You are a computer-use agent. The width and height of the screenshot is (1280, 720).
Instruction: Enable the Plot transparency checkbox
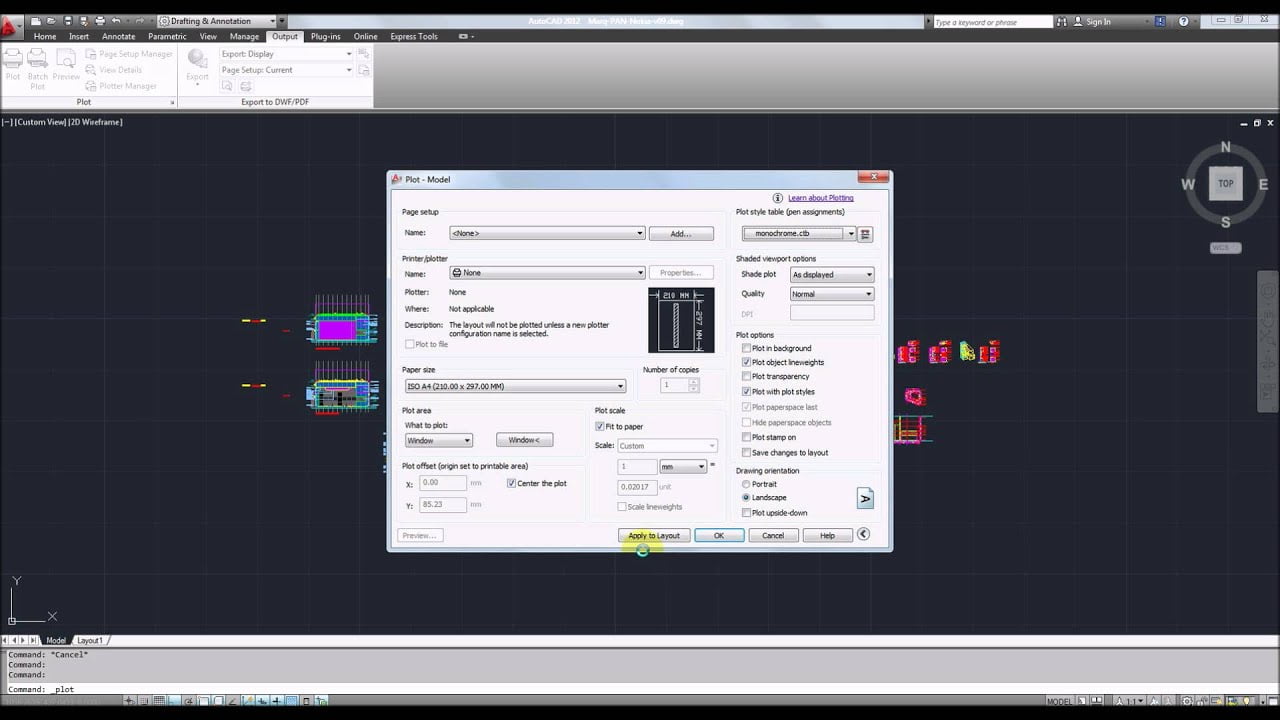pos(745,376)
